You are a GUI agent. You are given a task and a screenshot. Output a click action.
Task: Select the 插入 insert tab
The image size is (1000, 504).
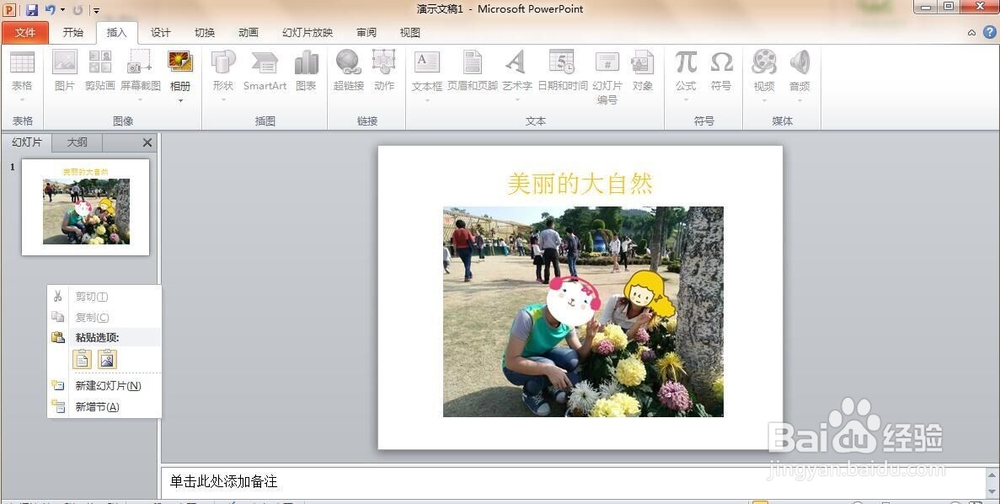pos(117,33)
